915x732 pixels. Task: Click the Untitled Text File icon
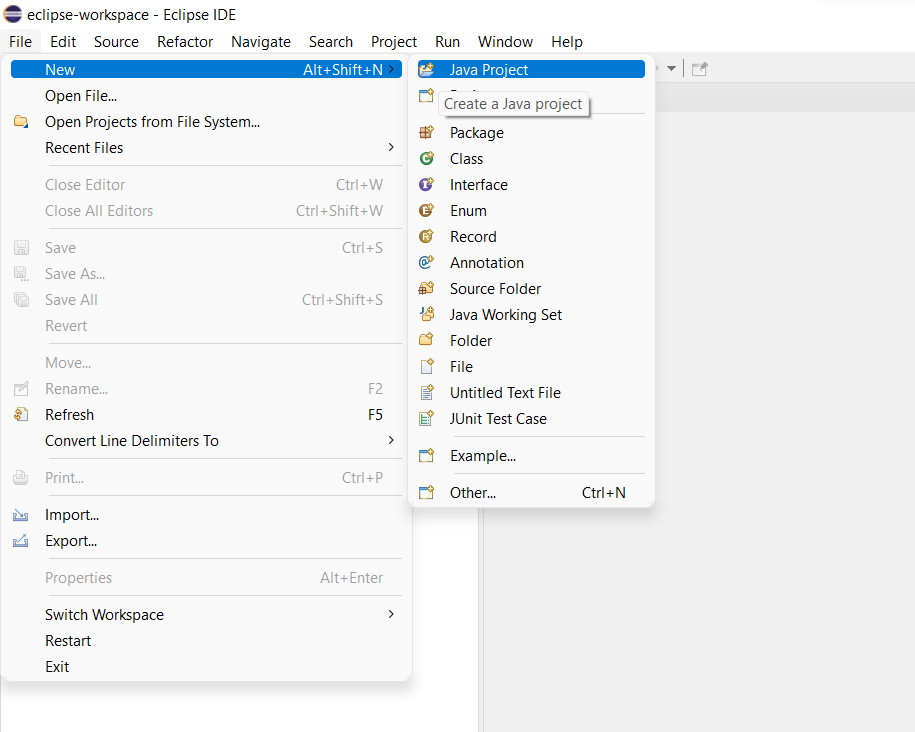point(427,392)
